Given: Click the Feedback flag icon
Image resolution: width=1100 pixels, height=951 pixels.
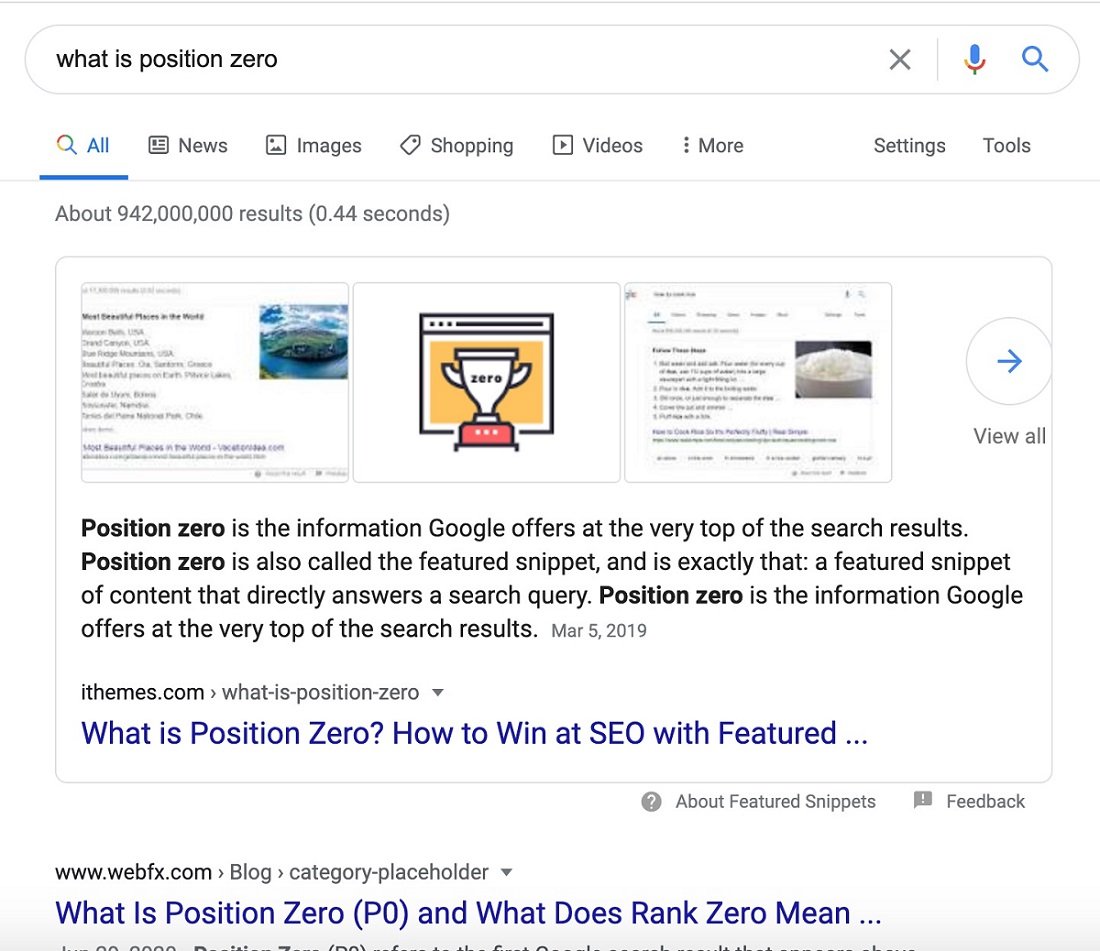Looking at the screenshot, I should click(x=923, y=801).
